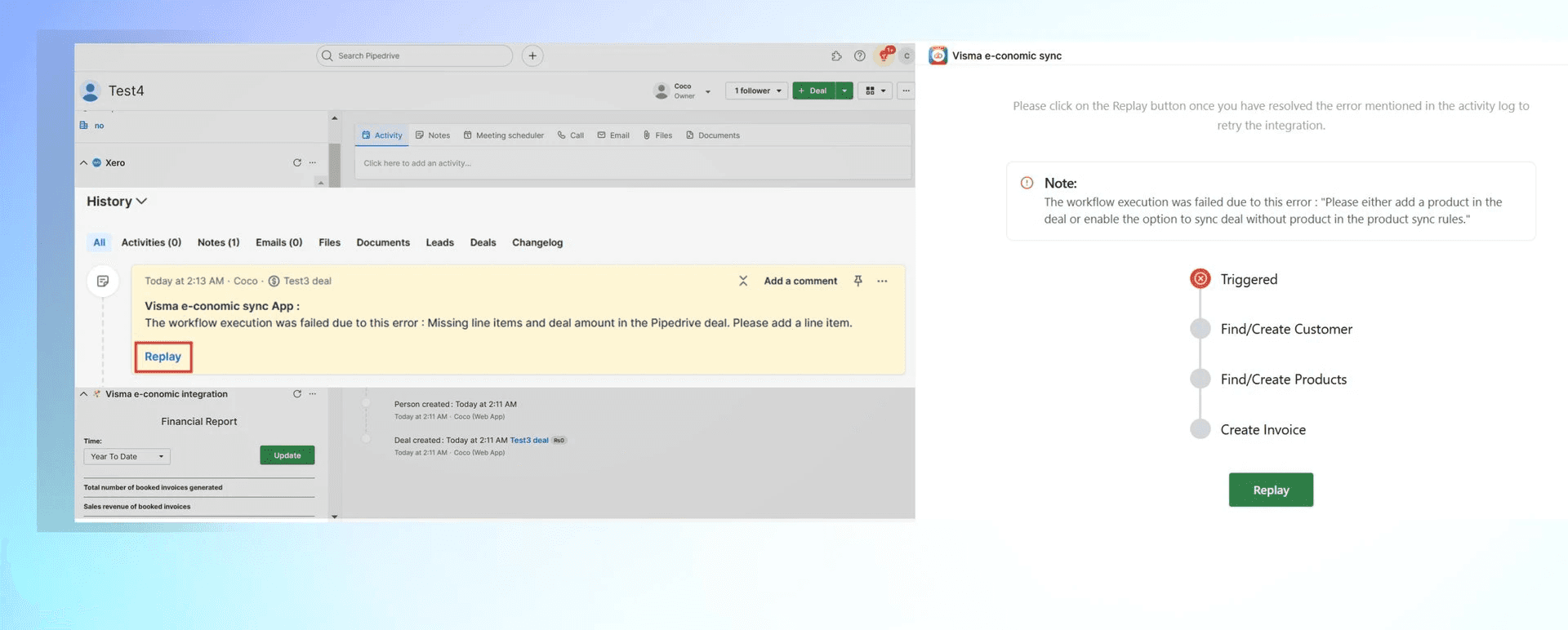Show the history Changelog

pyautogui.click(x=537, y=242)
